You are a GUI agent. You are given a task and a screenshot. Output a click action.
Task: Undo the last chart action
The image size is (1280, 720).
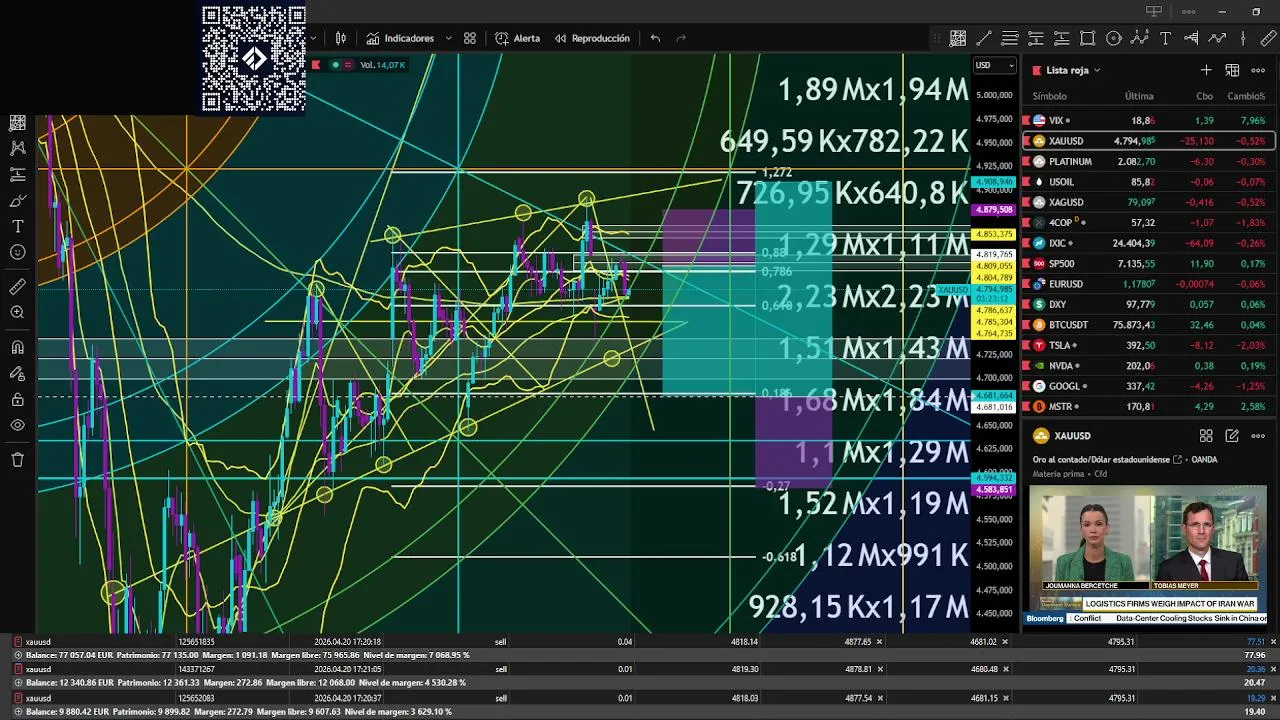pos(655,38)
